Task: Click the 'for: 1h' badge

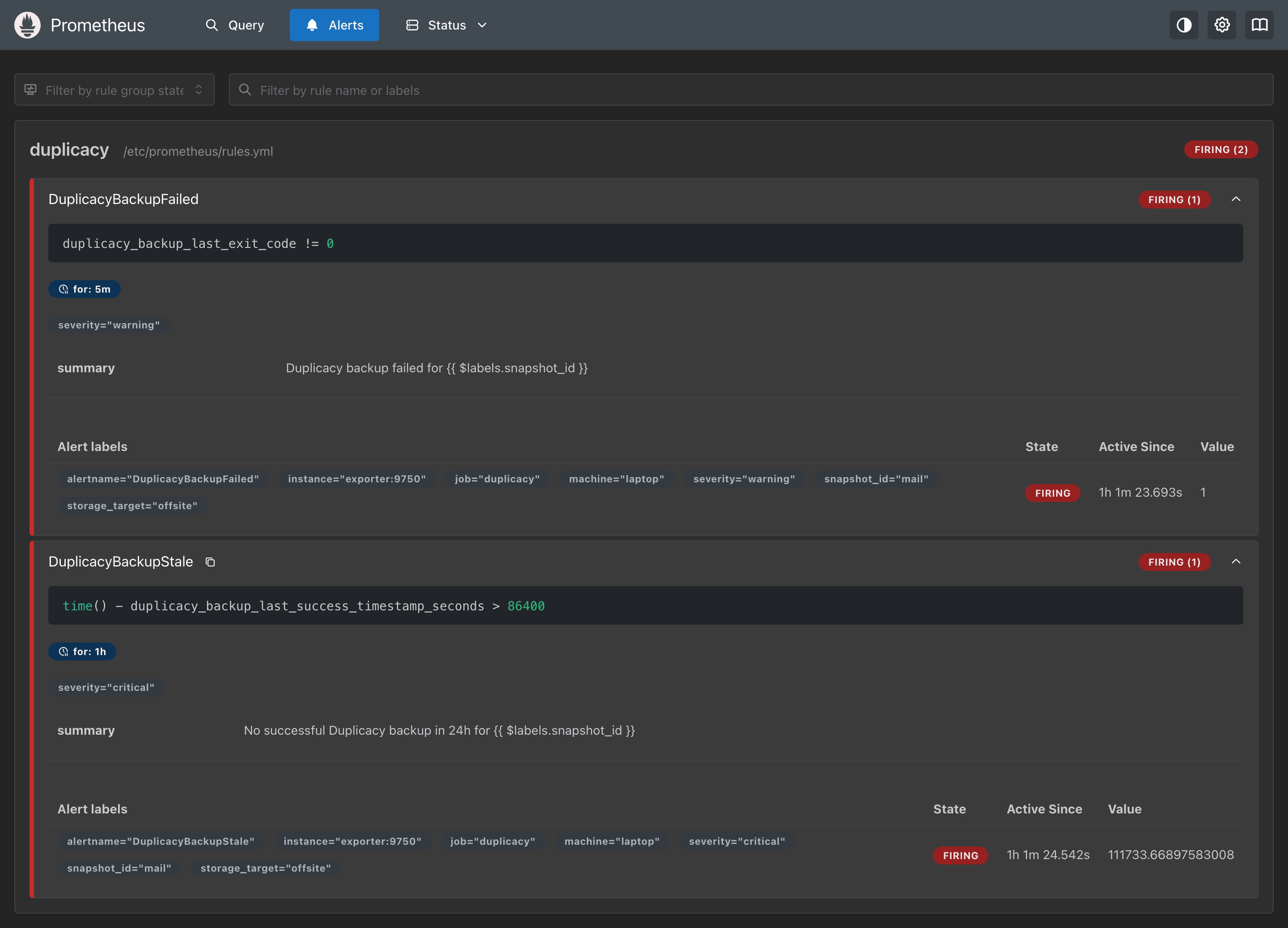Action: coord(82,652)
